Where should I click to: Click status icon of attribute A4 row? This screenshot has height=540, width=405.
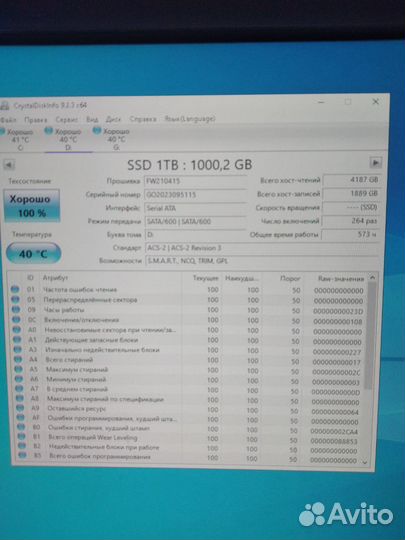pyautogui.click(x=18, y=360)
